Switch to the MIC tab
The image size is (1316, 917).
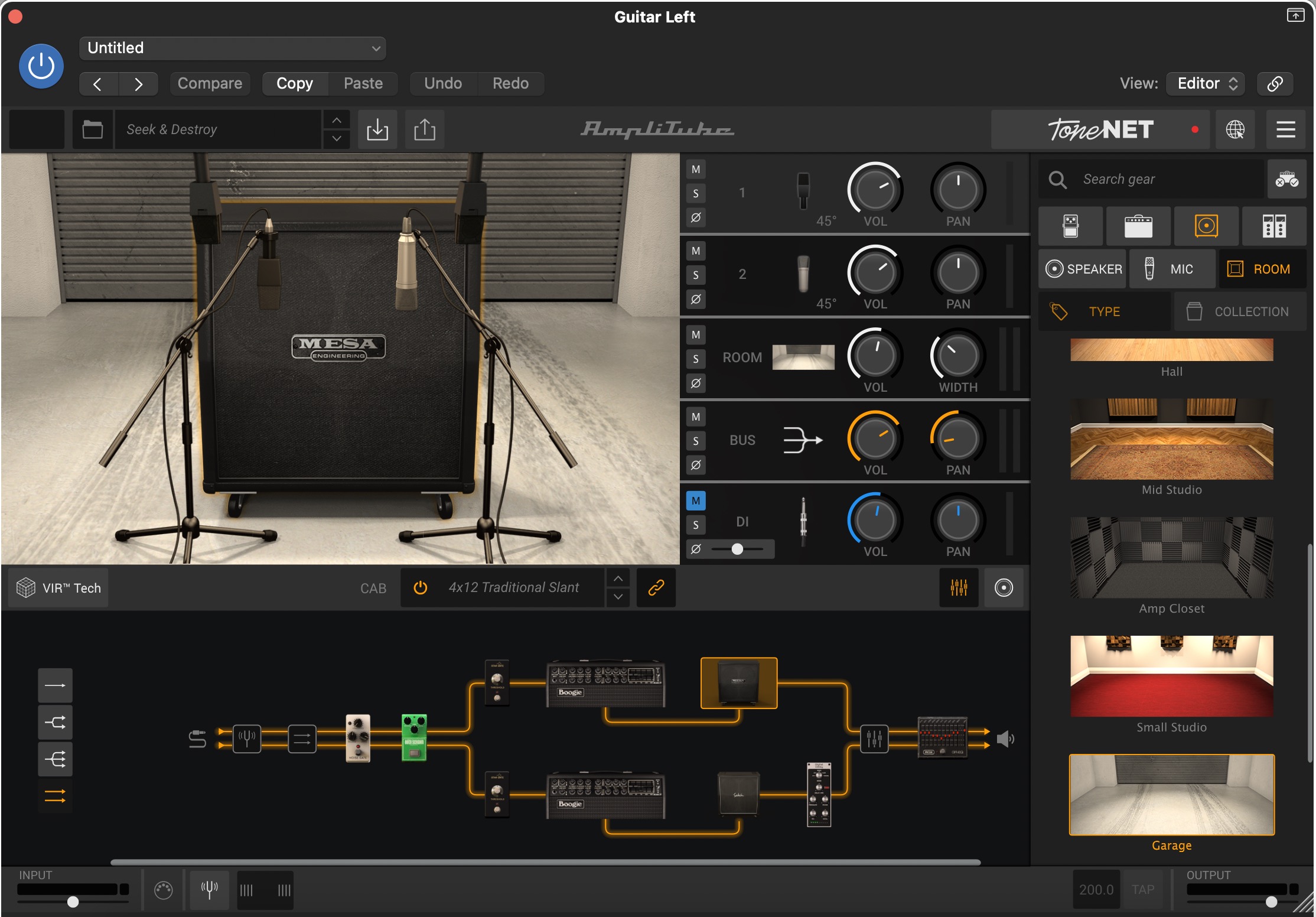click(1172, 269)
